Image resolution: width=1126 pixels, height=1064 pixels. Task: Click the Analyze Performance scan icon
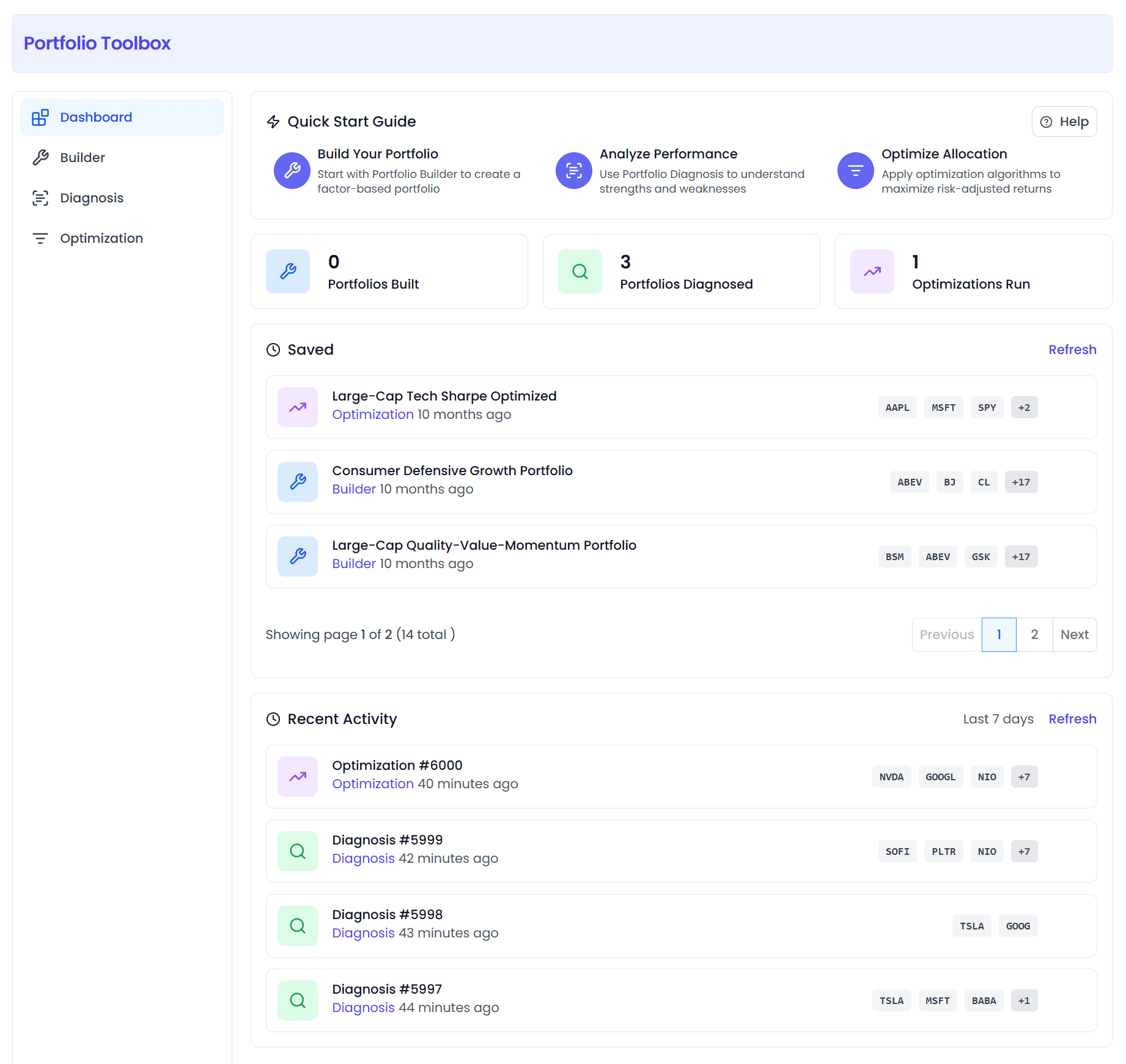(x=574, y=171)
